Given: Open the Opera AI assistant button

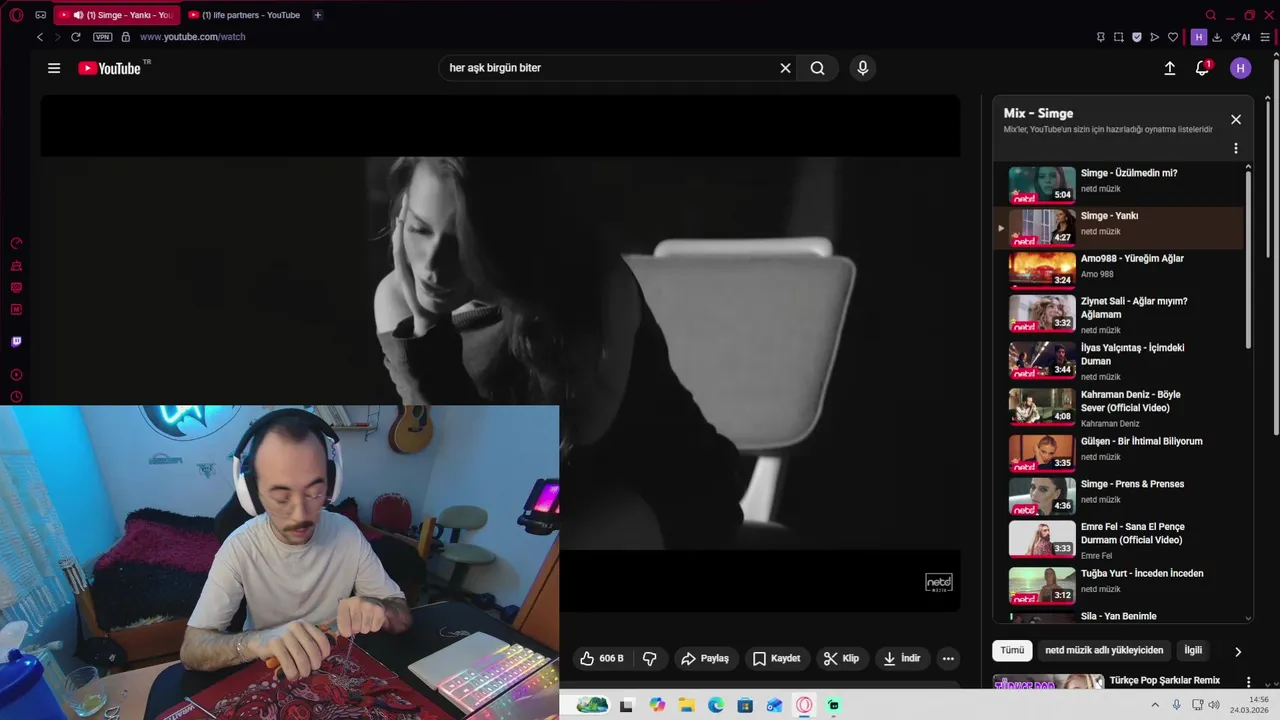Looking at the screenshot, I should click(1241, 37).
